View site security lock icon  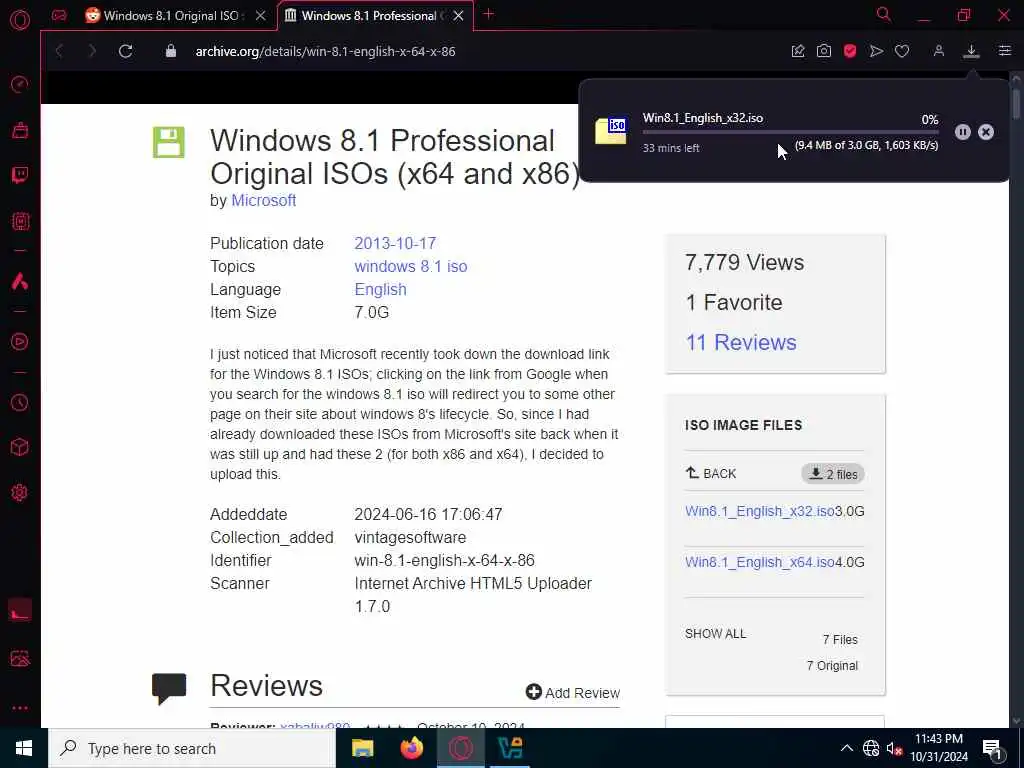coord(170,51)
